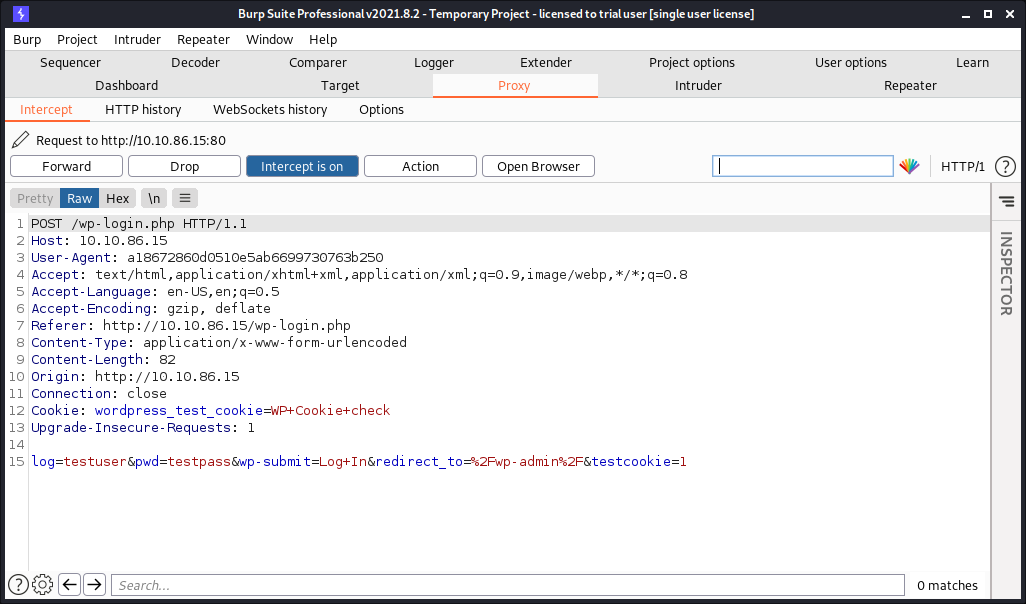Click the Burp Suite lightning logo icon
This screenshot has height=604, width=1026.
coord(20,14)
